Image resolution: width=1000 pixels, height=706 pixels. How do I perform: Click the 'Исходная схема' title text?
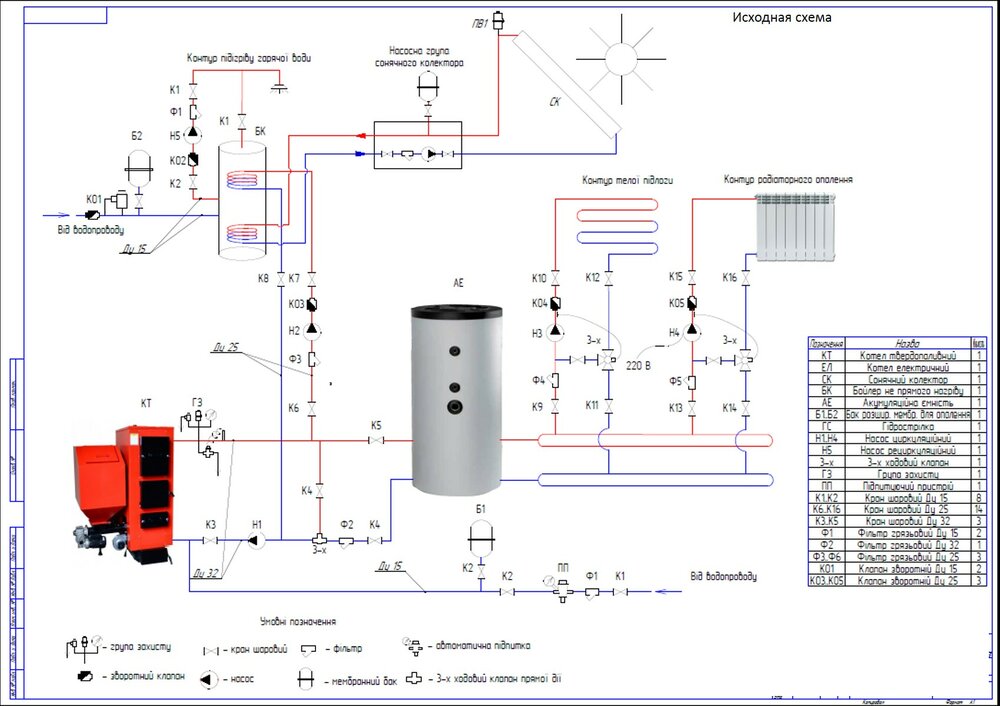click(x=782, y=18)
